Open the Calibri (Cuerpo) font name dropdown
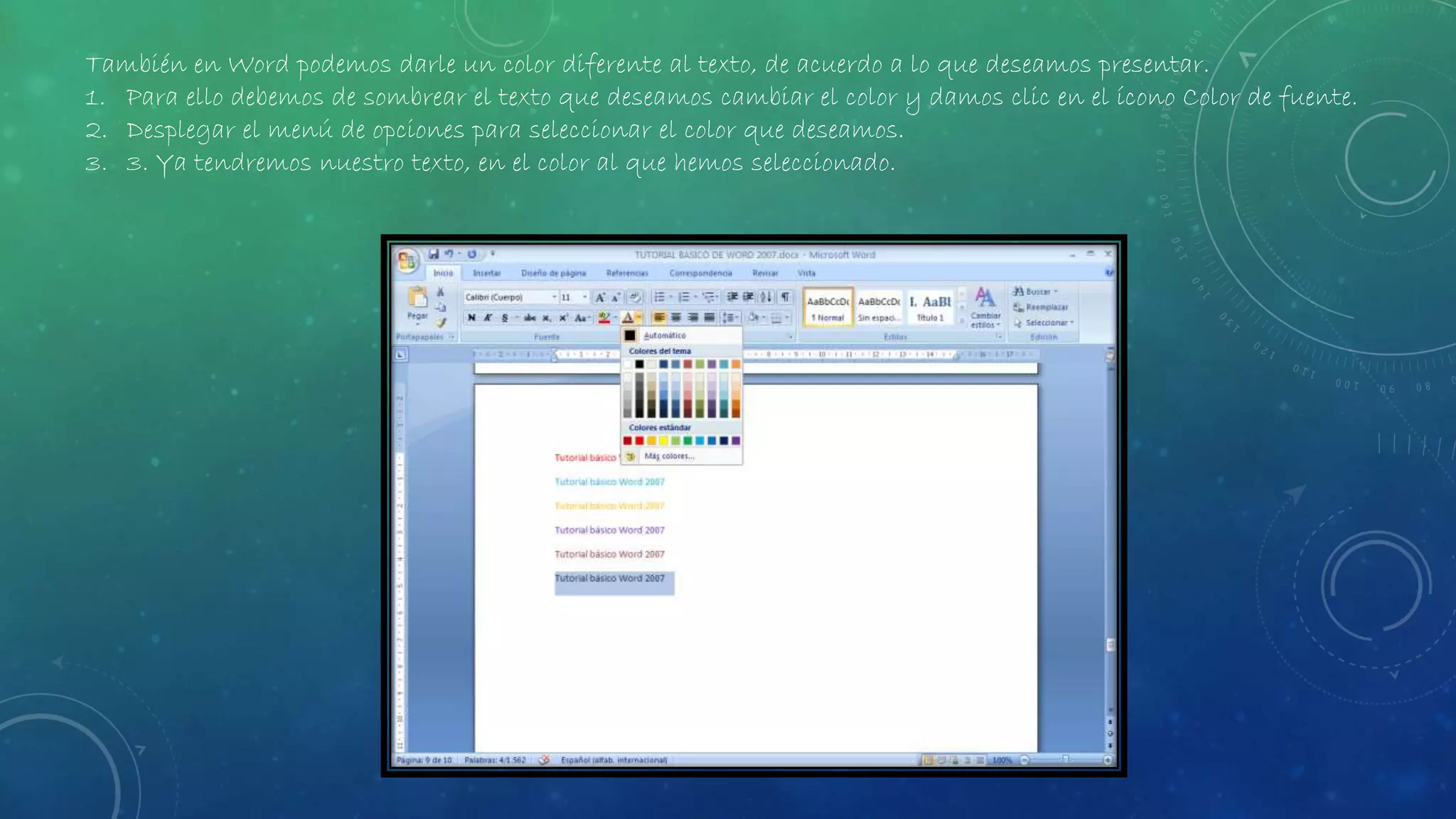 [x=554, y=297]
